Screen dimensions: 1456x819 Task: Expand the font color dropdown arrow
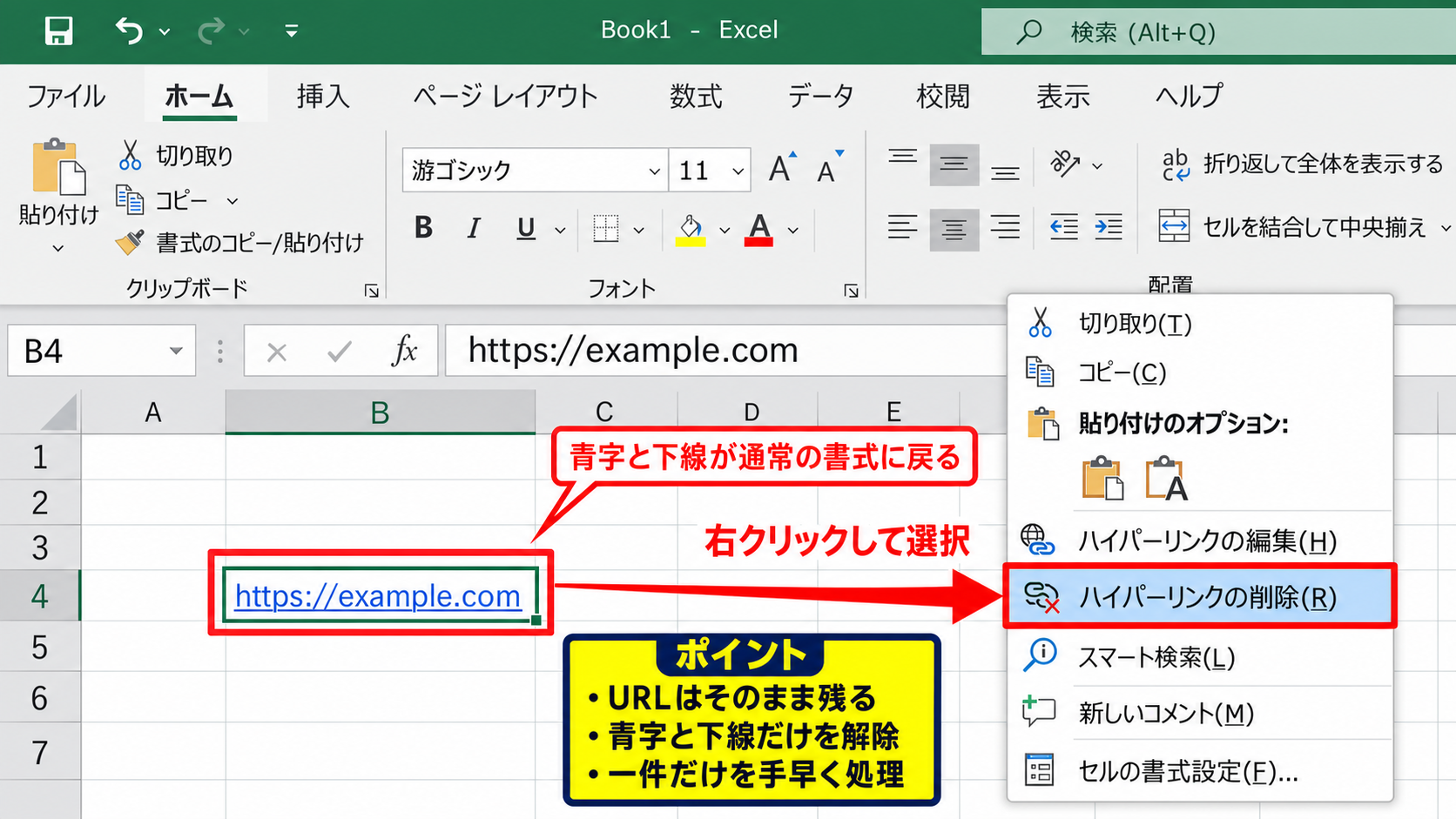tap(793, 231)
